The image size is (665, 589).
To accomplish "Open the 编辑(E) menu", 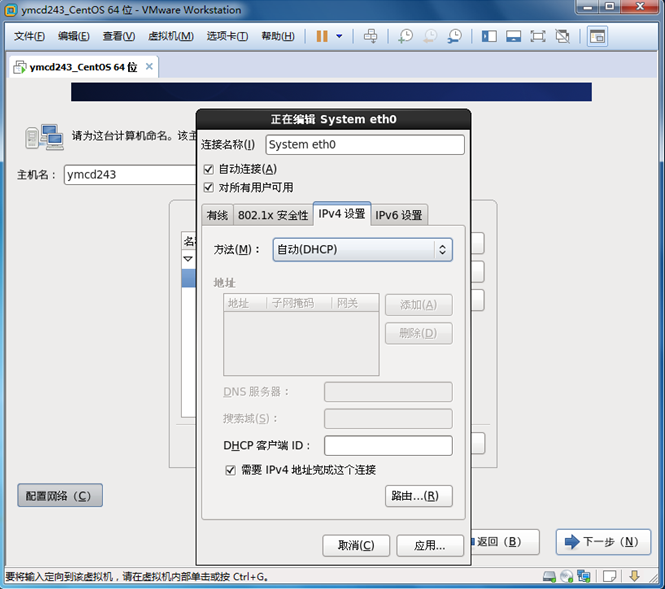I will [x=73, y=36].
